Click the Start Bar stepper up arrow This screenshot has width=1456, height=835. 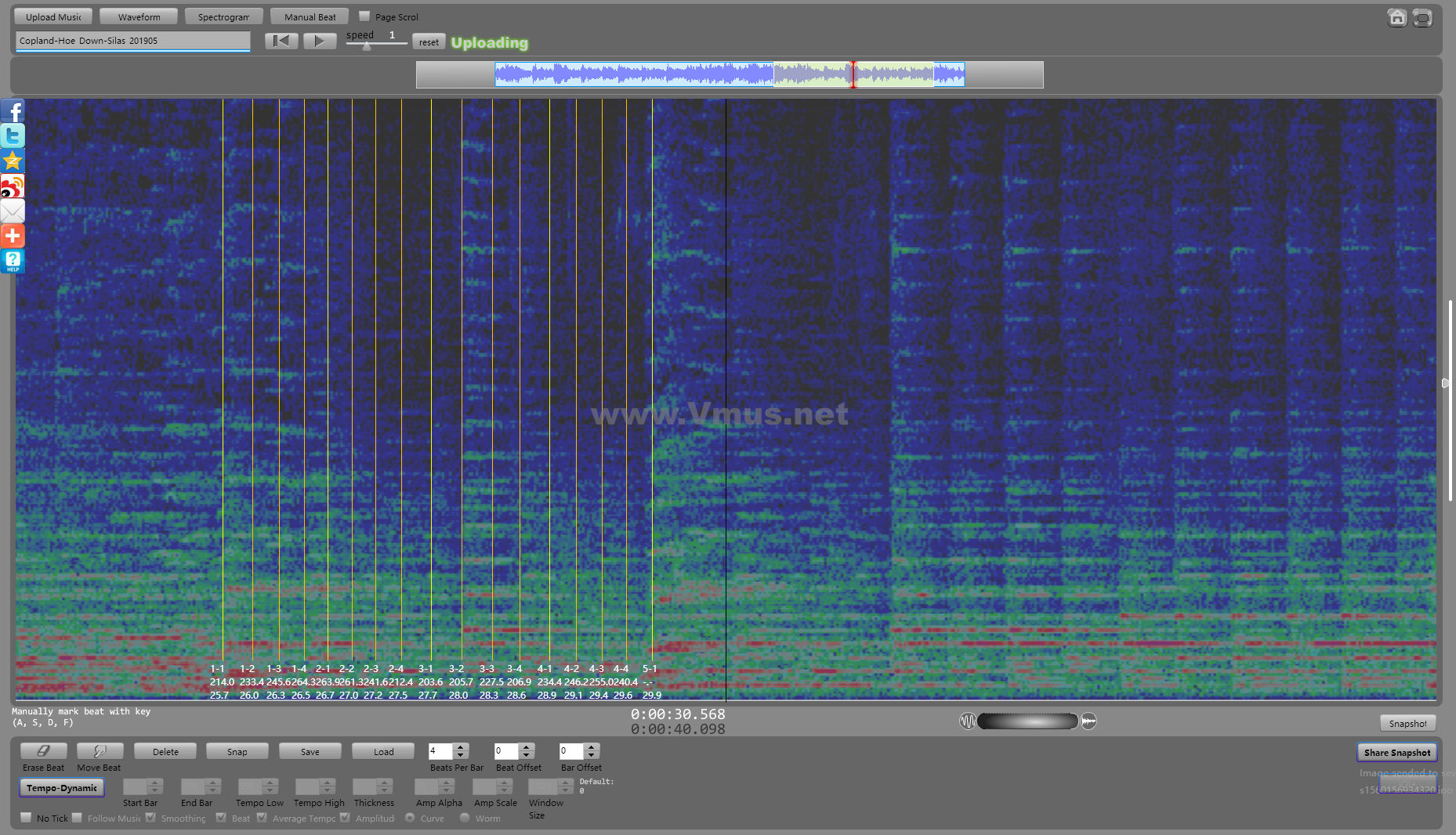[155, 783]
